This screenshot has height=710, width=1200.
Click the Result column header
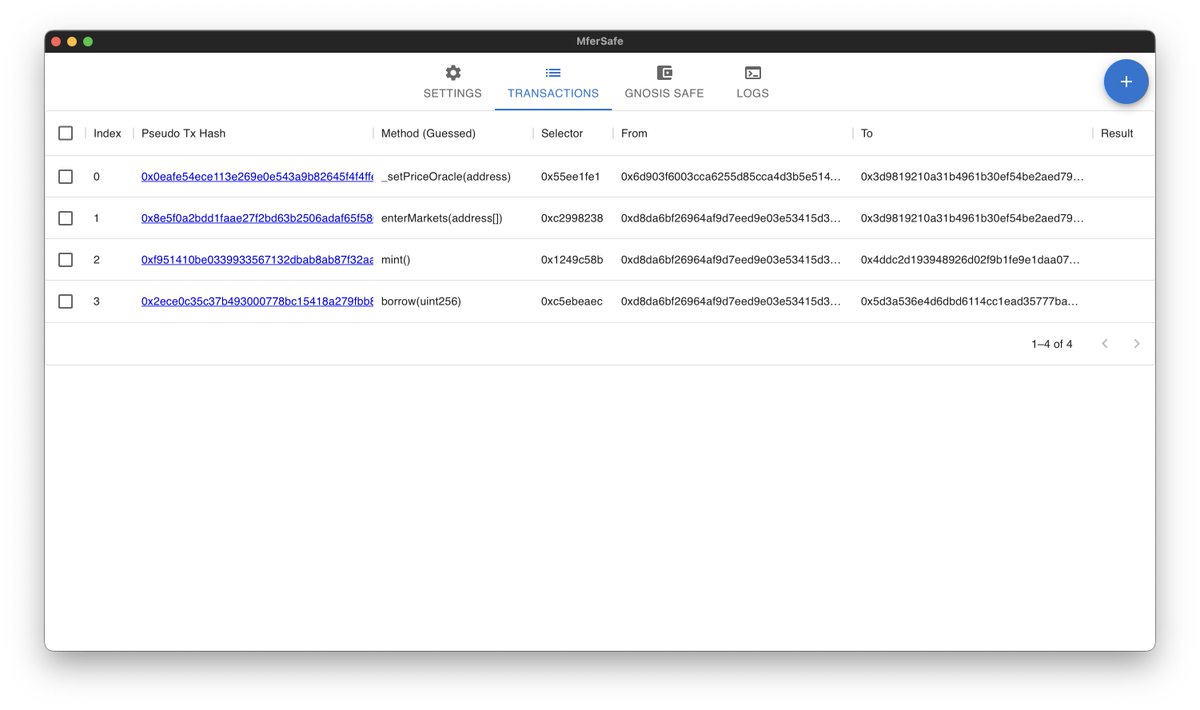1116,132
